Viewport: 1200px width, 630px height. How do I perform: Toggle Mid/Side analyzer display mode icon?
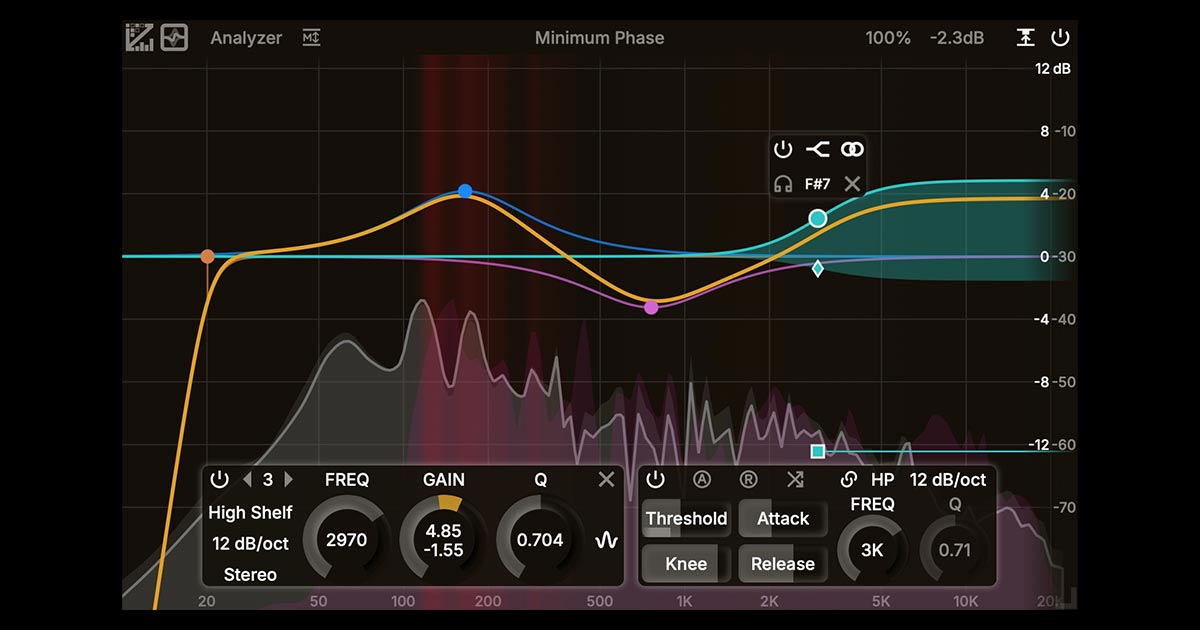(x=311, y=37)
